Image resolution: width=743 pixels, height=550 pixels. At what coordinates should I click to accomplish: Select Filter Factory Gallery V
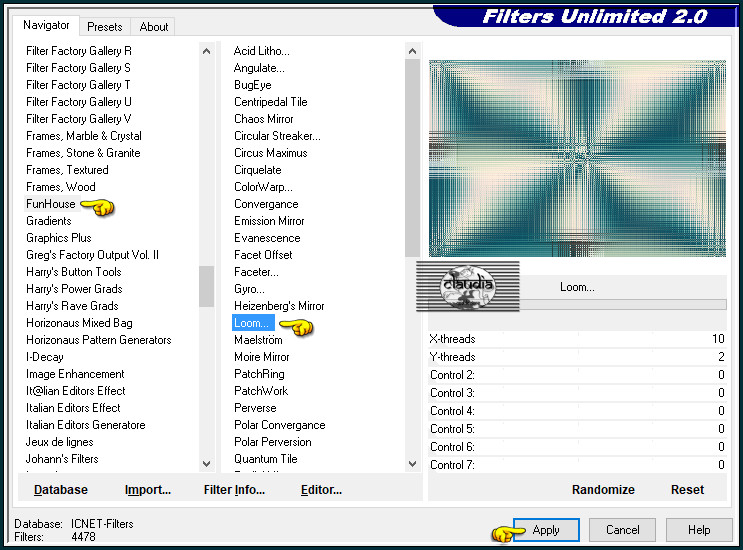pos(79,119)
